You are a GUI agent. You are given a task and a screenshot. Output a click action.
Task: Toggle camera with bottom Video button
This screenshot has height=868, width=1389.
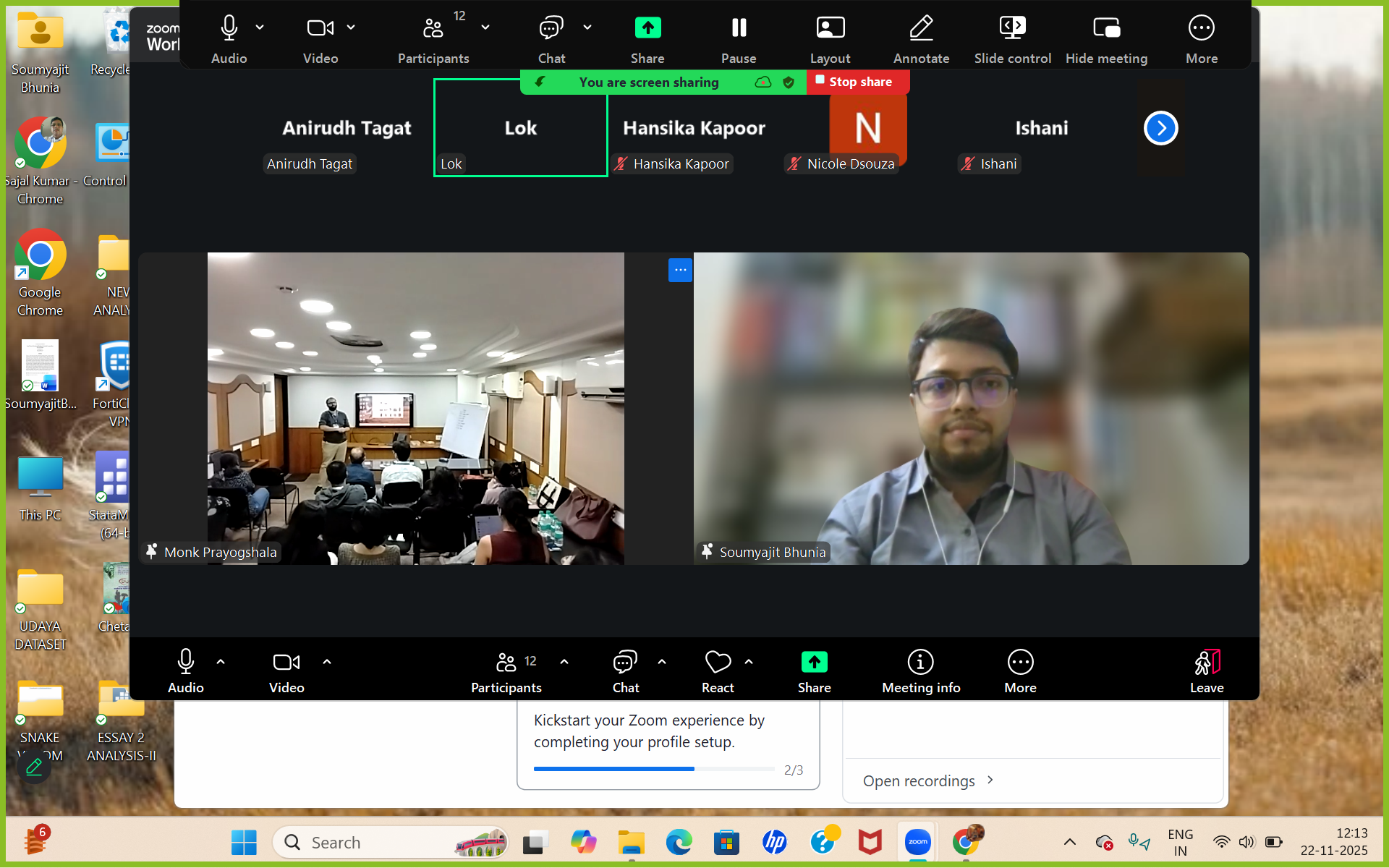point(286,663)
